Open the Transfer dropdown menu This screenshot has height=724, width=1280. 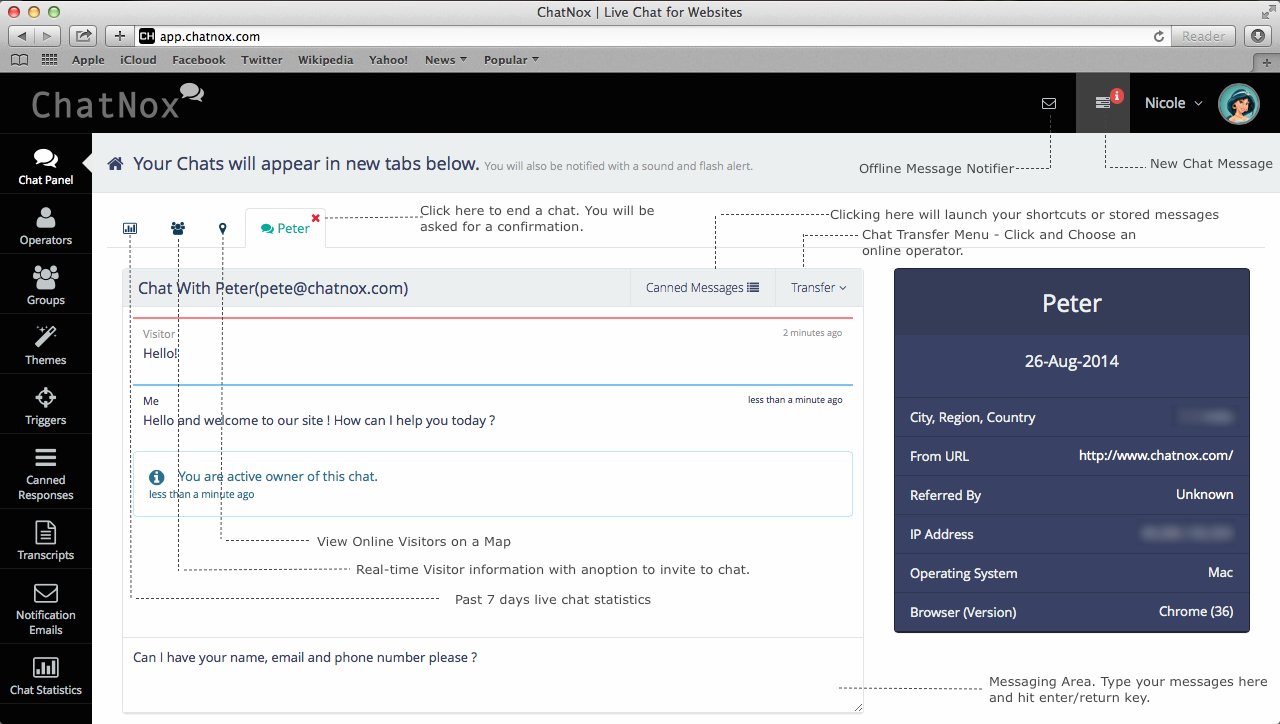pos(819,287)
